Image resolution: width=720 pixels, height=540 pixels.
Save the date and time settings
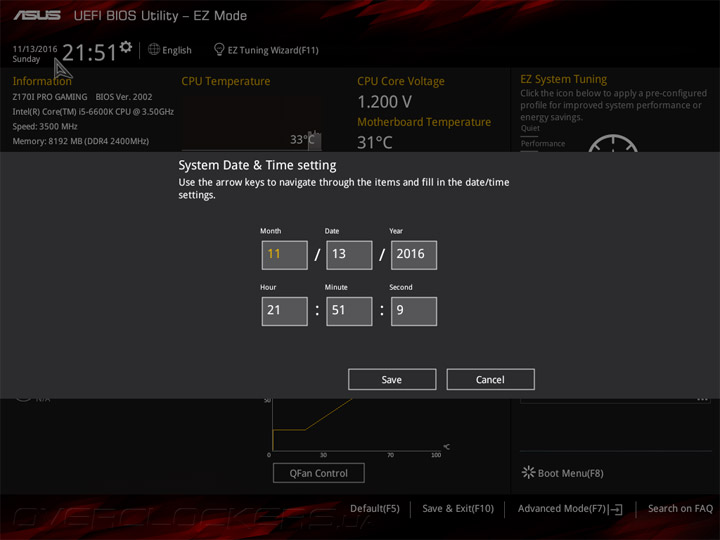tap(392, 379)
